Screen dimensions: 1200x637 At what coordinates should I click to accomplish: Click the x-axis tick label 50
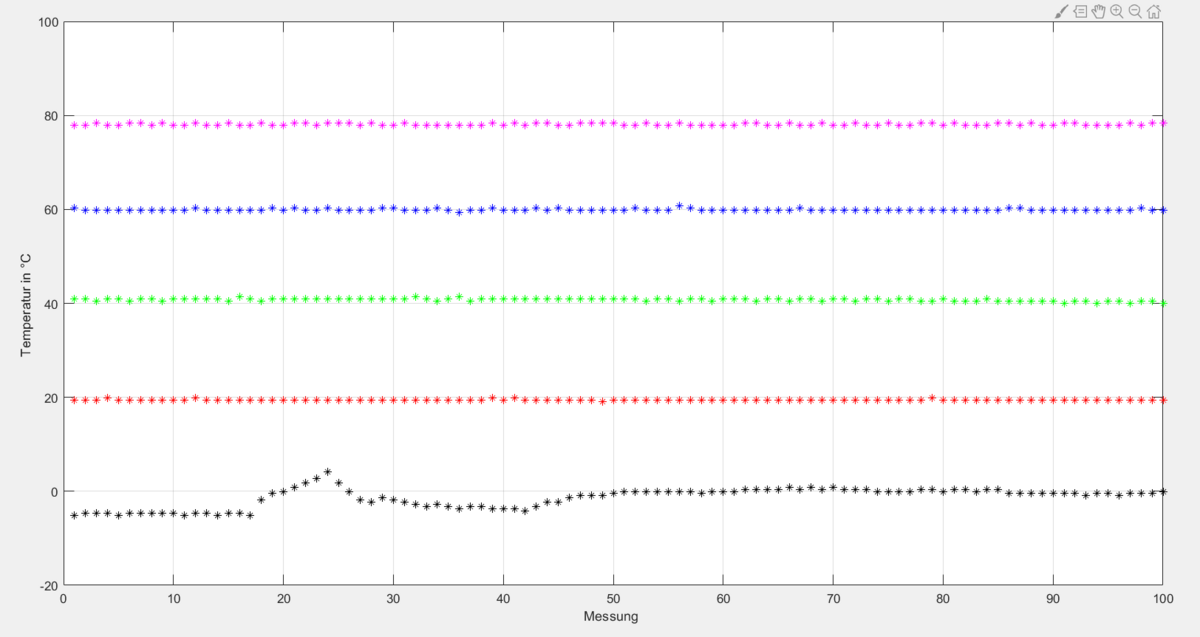[612, 599]
